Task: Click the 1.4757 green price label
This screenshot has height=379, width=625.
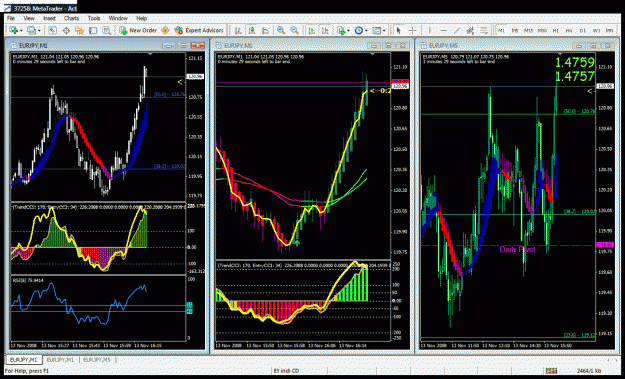Action: click(574, 76)
